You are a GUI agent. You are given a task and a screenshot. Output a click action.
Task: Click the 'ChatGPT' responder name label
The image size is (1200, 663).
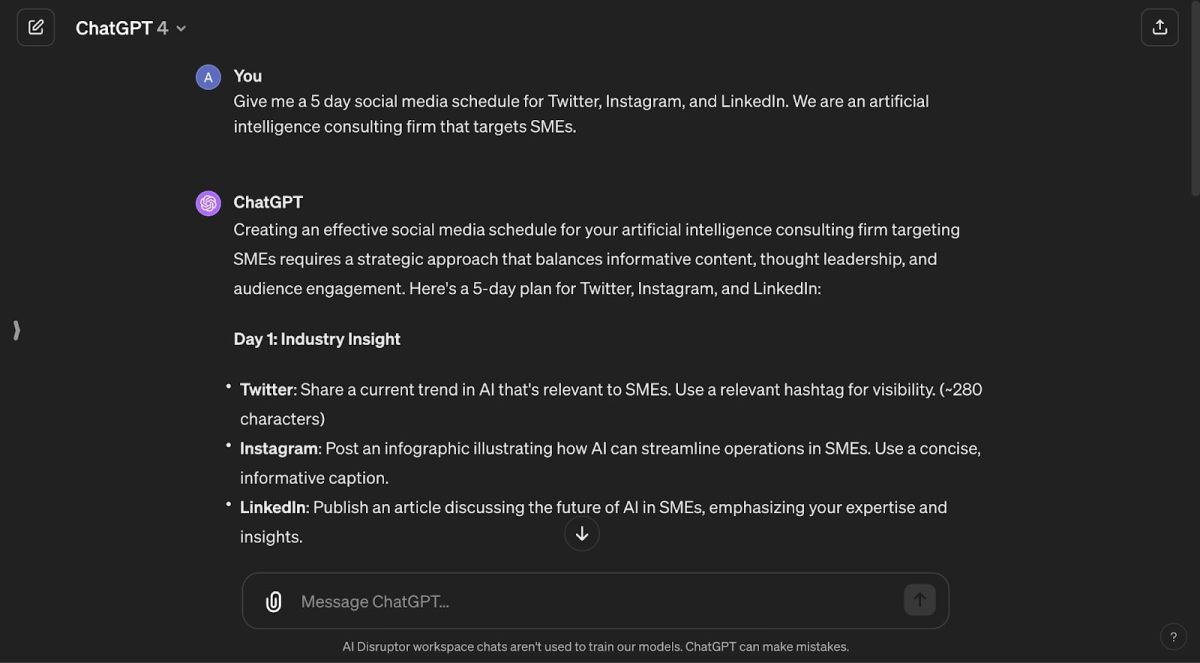click(268, 202)
